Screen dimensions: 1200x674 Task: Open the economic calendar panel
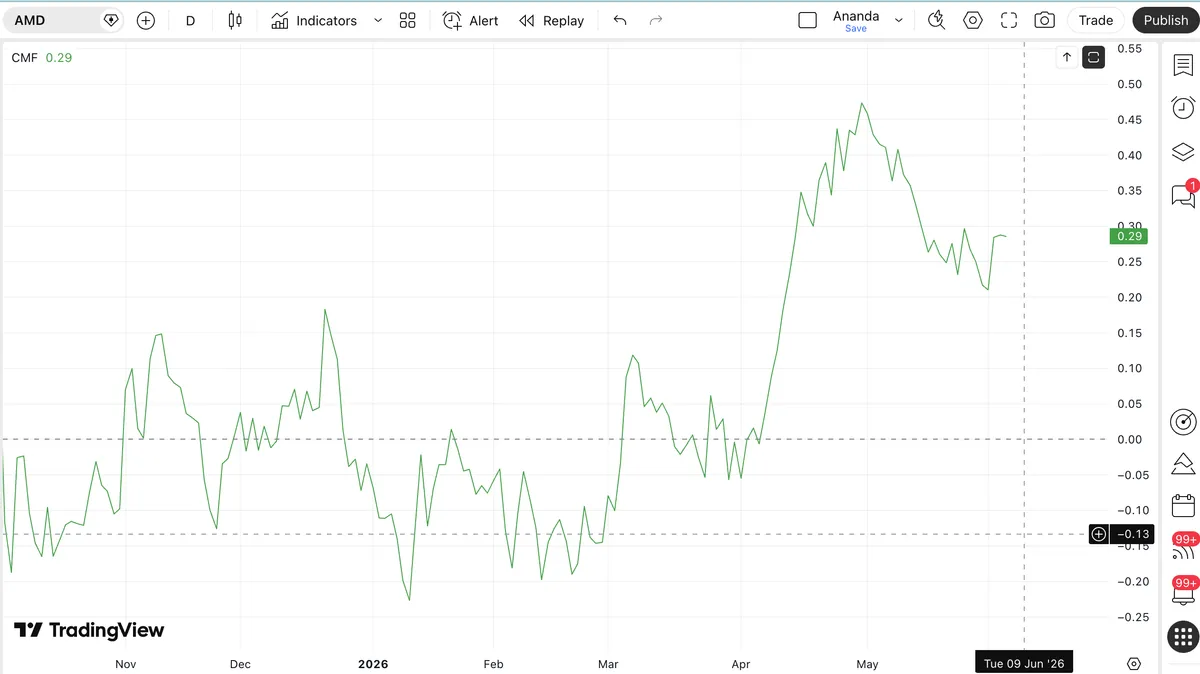click(x=1183, y=506)
